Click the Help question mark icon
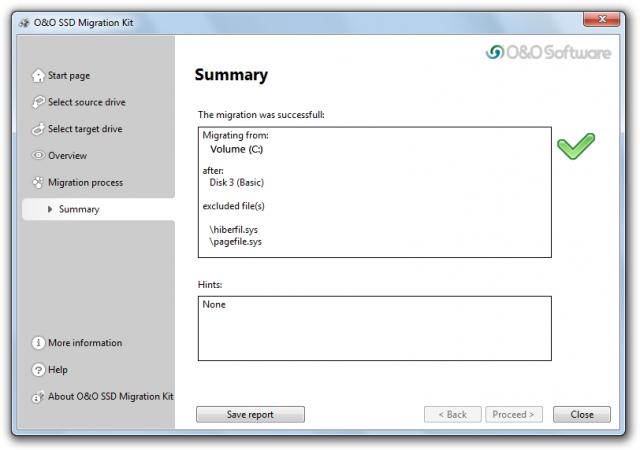This screenshot has height=450, width=640. pyautogui.click(x=38, y=370)
